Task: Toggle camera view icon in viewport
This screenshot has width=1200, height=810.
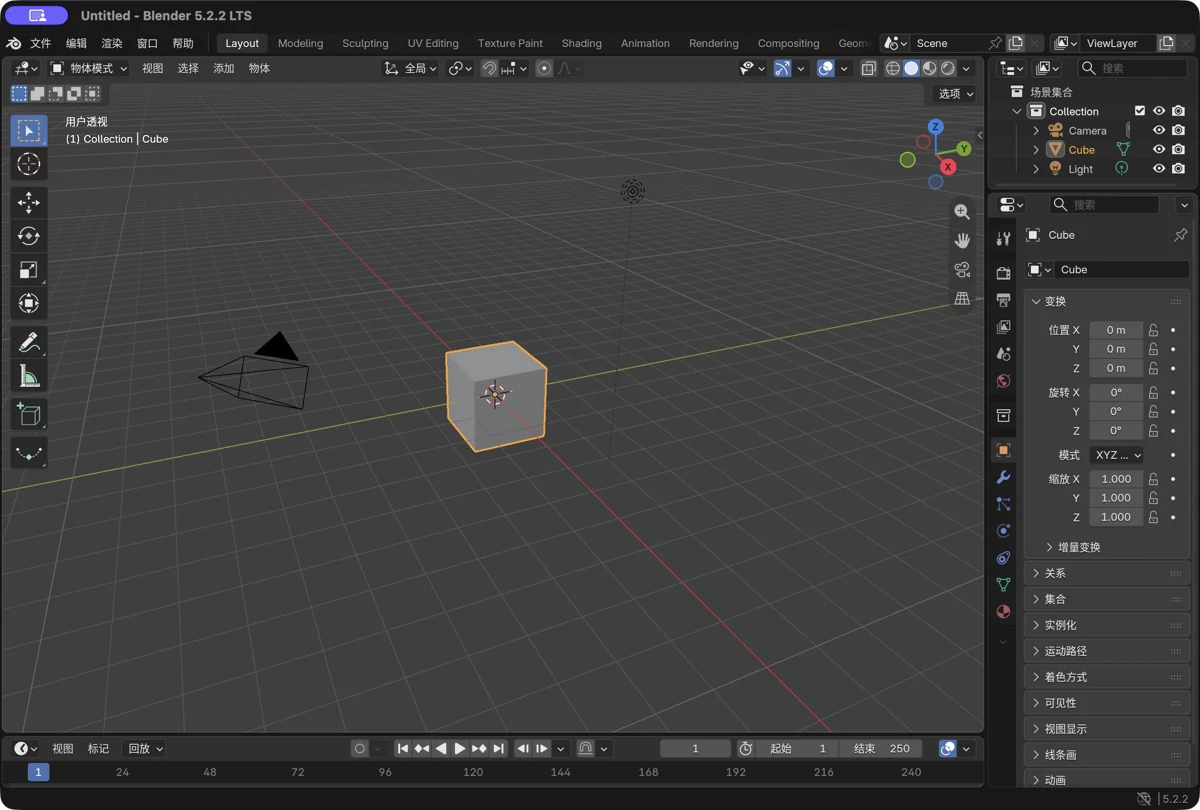Action: 962,270
